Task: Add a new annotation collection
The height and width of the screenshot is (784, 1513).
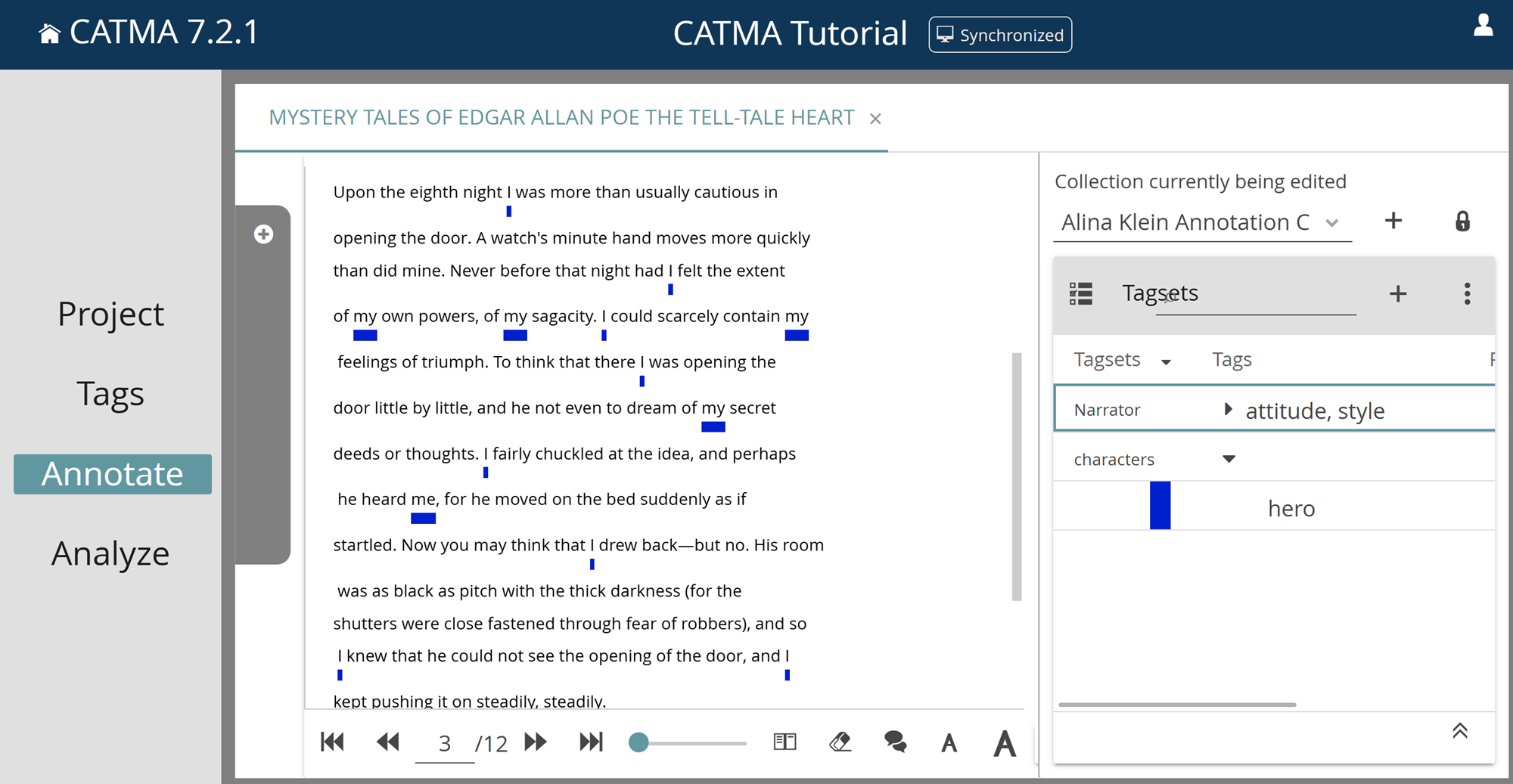Action: click(1393, 221)
